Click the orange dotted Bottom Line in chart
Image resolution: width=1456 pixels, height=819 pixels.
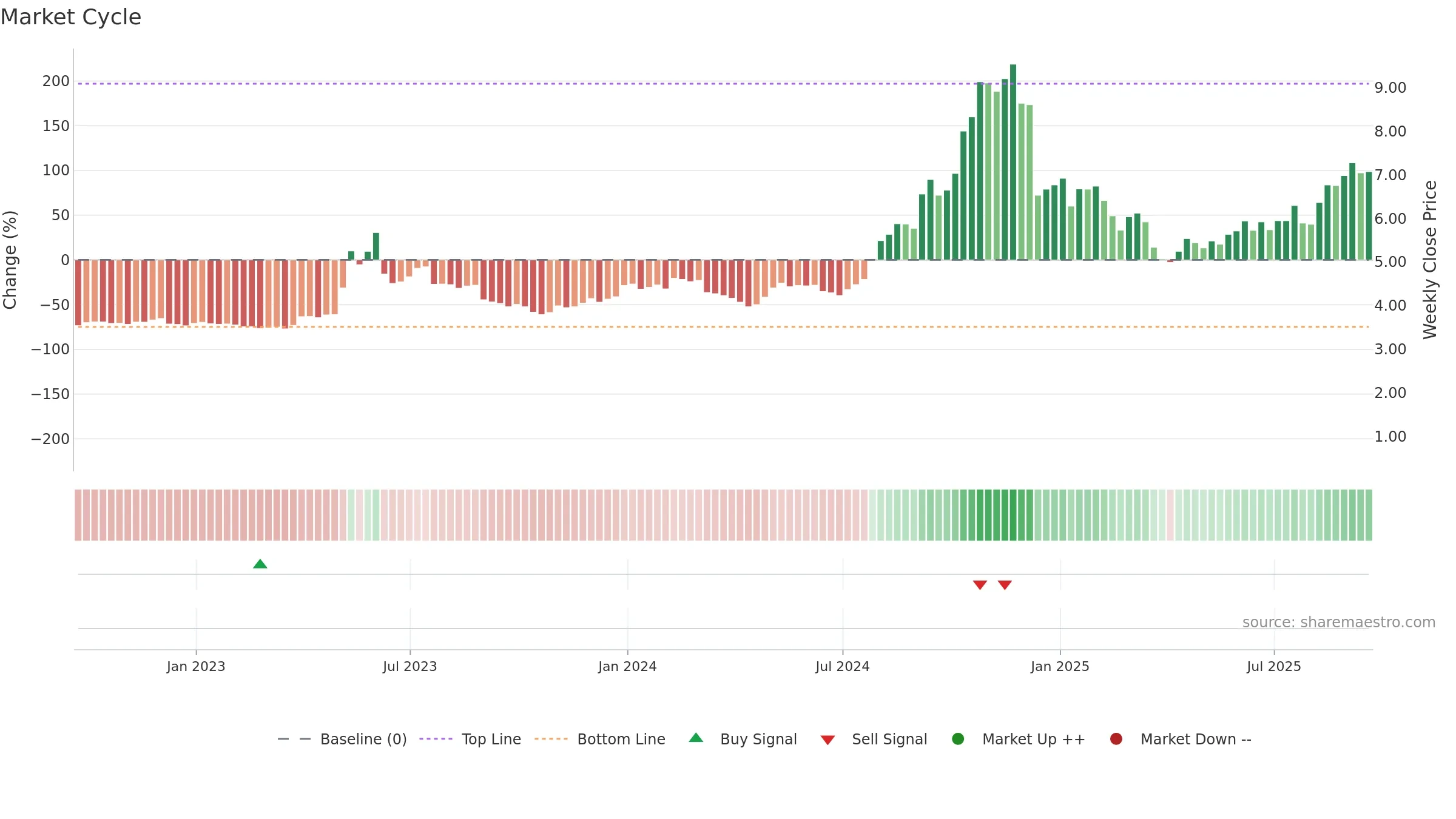point(723,327)
